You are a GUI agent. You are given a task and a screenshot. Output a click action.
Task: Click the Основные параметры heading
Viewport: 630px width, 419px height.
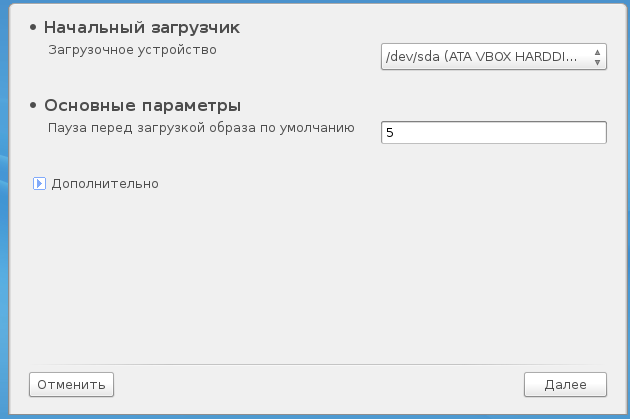(143, 105)
